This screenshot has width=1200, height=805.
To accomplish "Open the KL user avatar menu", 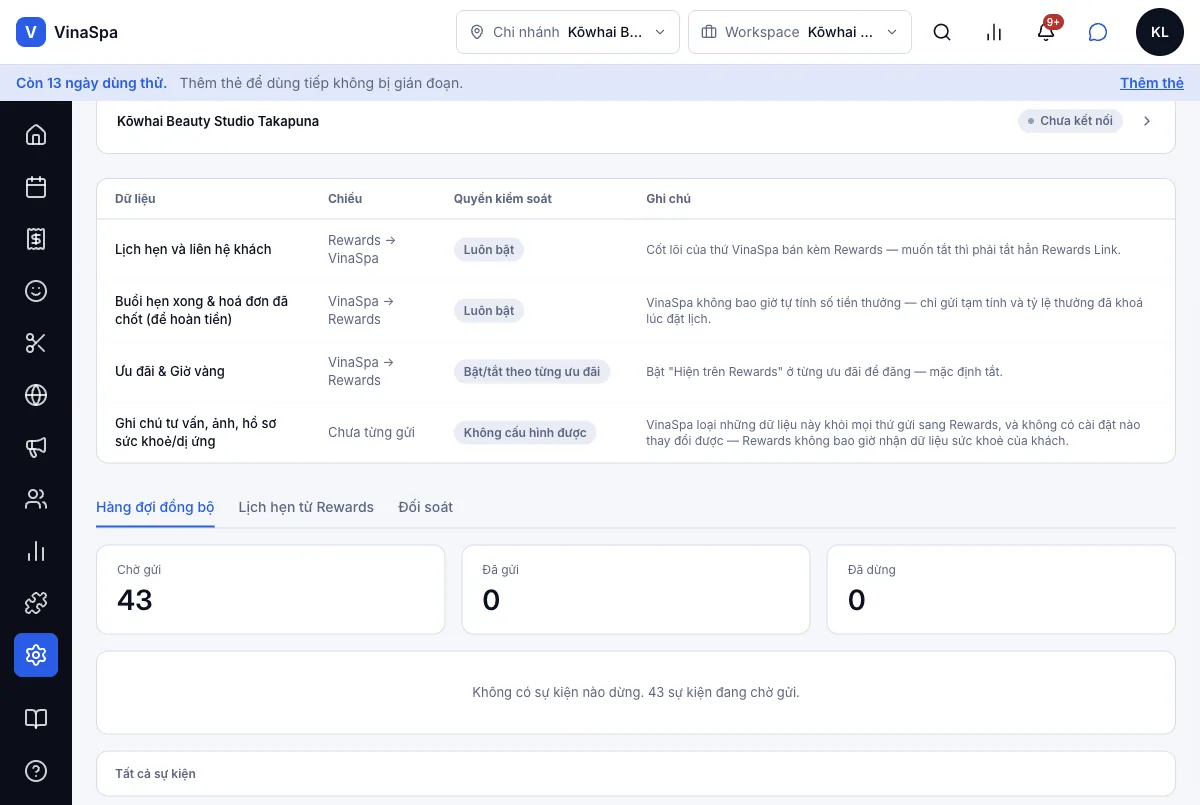I will [x=1160, y=32].
